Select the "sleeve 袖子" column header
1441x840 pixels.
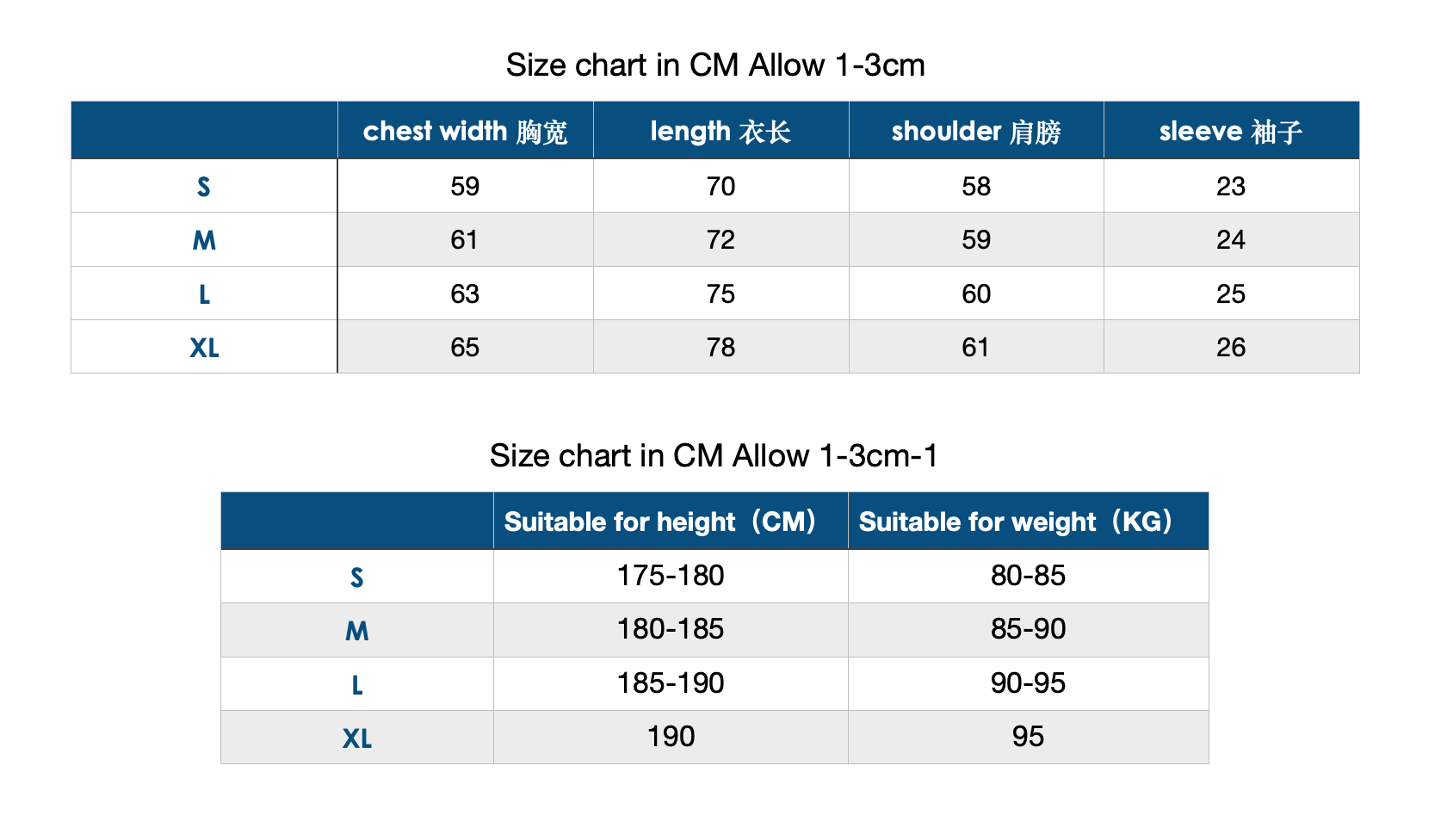(x=1231, y=131)
